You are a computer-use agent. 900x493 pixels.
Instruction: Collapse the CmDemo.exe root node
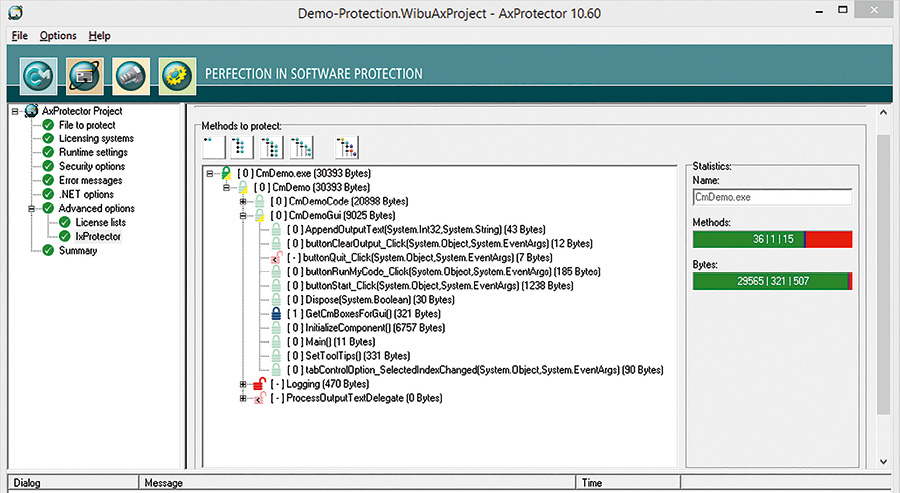tap(210, 173)
